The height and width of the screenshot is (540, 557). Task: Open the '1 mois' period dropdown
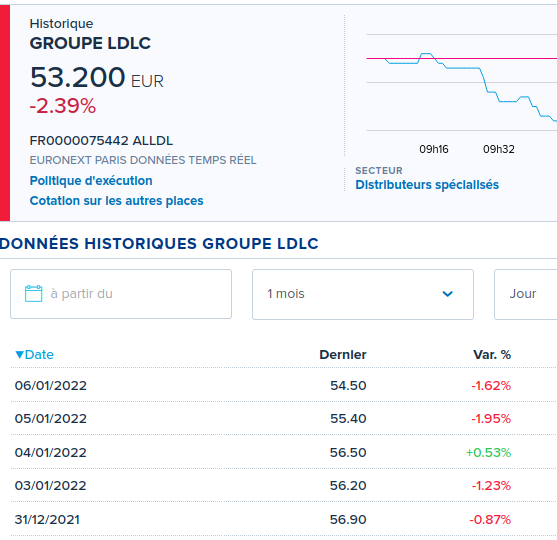(x=363, y=294)
